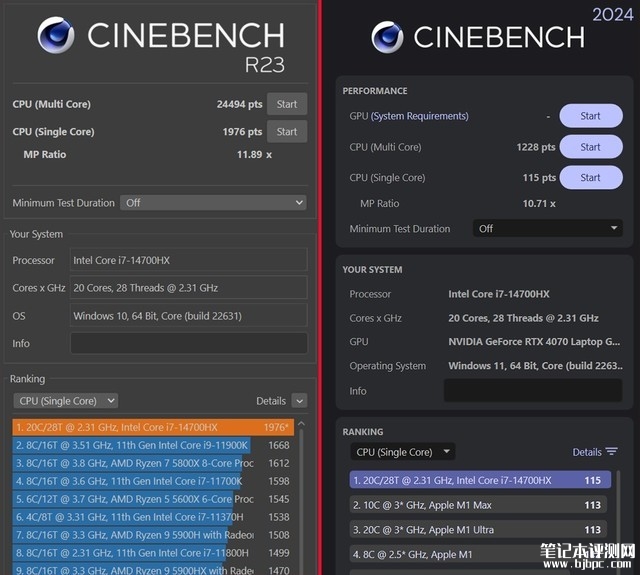The width and height of the screenshot is (640, 575).
Task: Start R23 CPU Multi Core test
Action: (x=287, y=104)
